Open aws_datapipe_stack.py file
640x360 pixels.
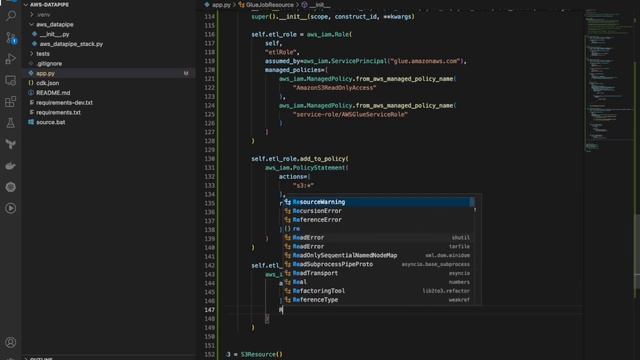pos(71,44)
